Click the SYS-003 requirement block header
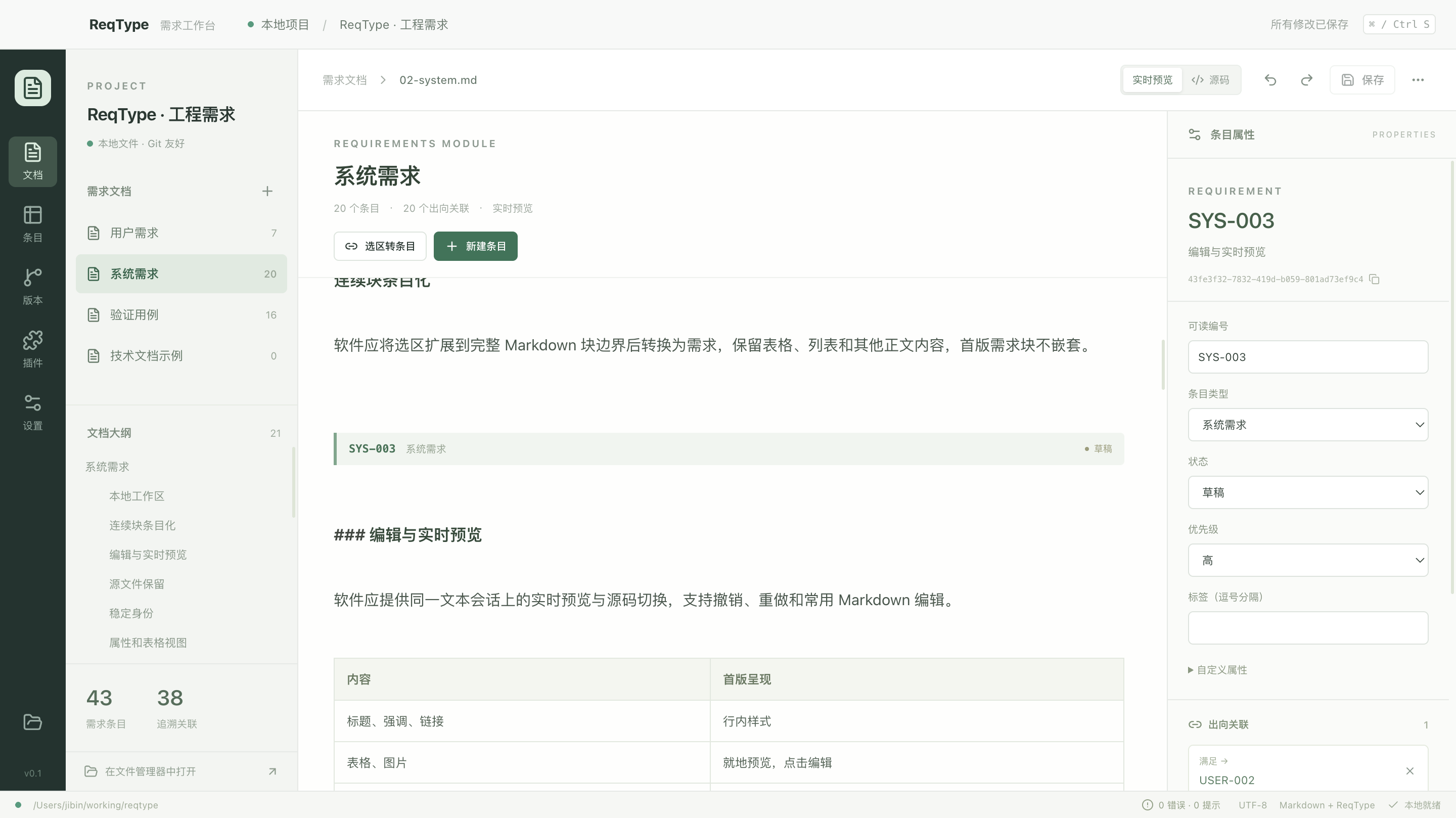The image size is (1456, 818). [x=729, y=449]
